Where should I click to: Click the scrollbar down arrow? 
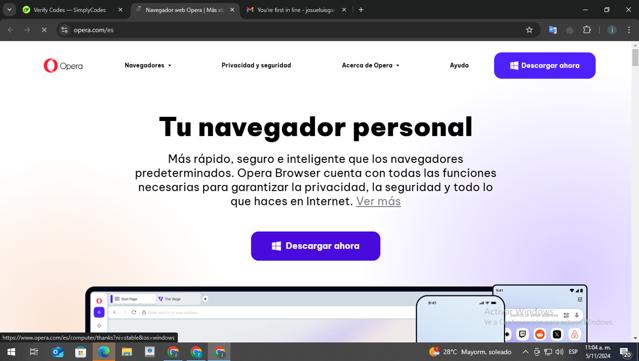click(635, 338)
